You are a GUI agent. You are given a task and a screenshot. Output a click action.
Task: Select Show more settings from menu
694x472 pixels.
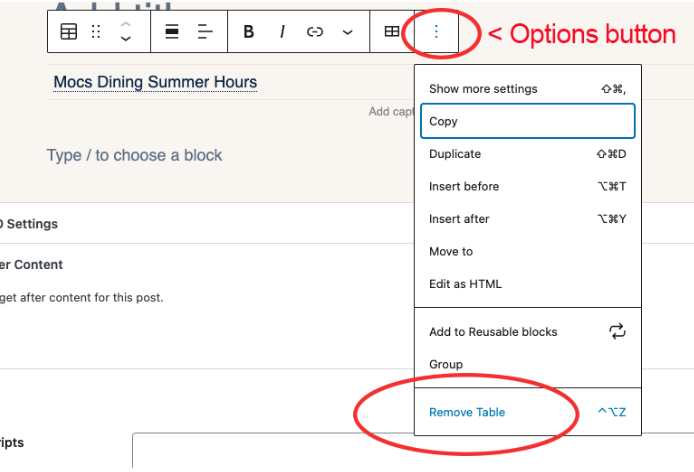click(482, 89)
